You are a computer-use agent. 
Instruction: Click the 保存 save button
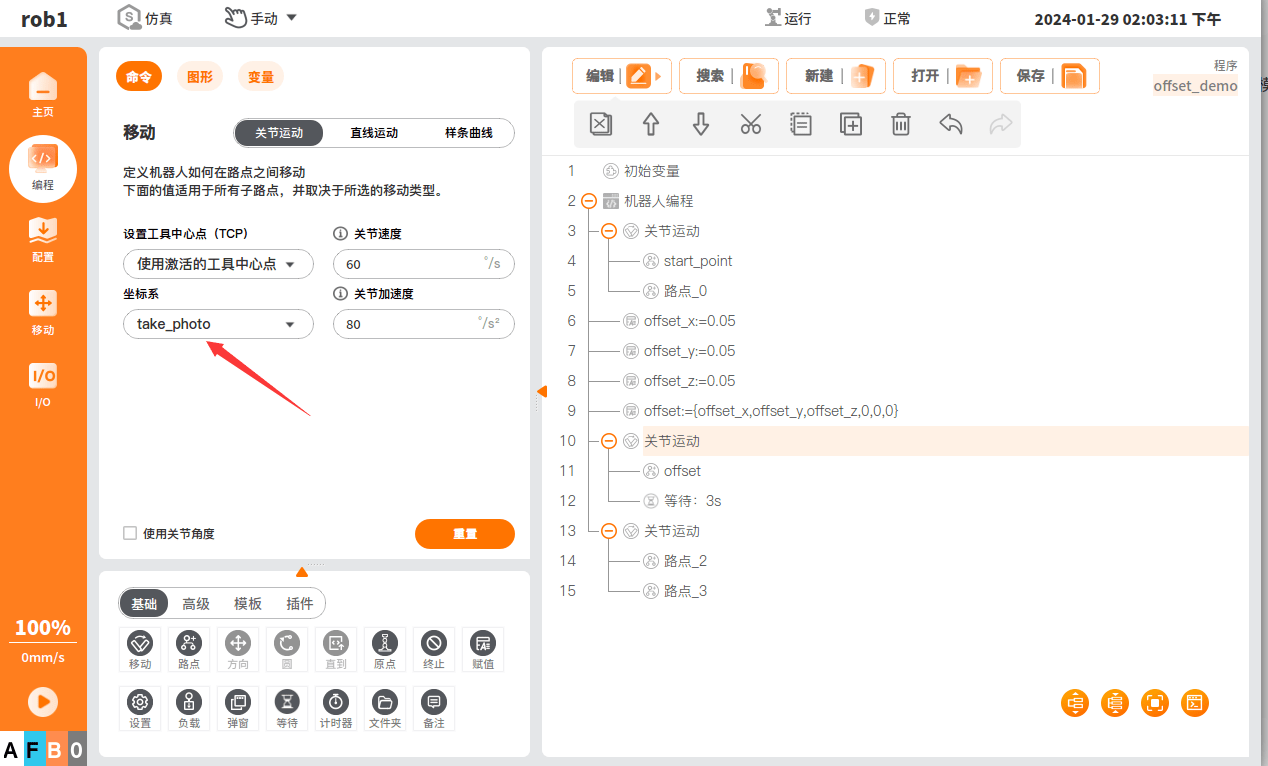1049,76
